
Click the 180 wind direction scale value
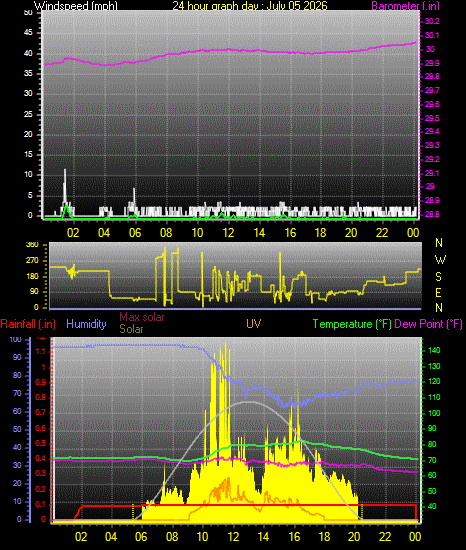point(32,277)
